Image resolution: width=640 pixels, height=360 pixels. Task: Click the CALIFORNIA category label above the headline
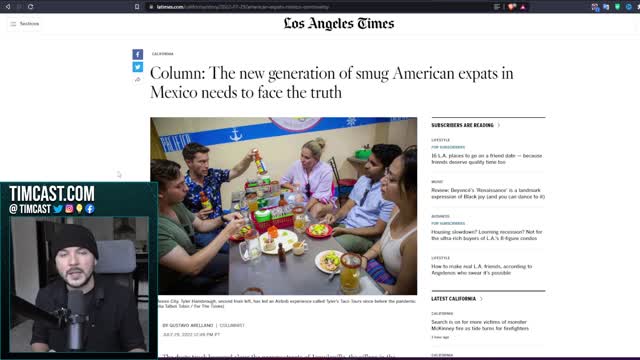tap(162, 54)
